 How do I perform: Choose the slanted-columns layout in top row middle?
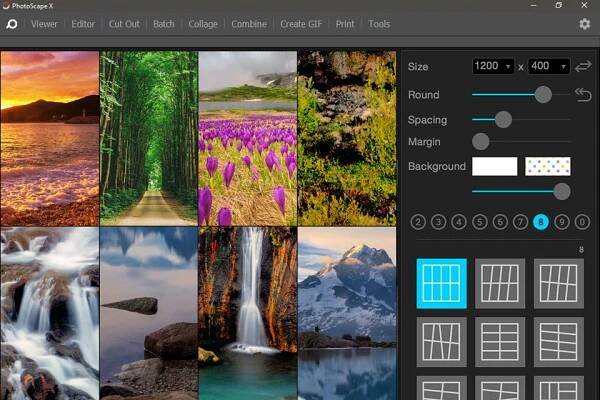[500, 283]
